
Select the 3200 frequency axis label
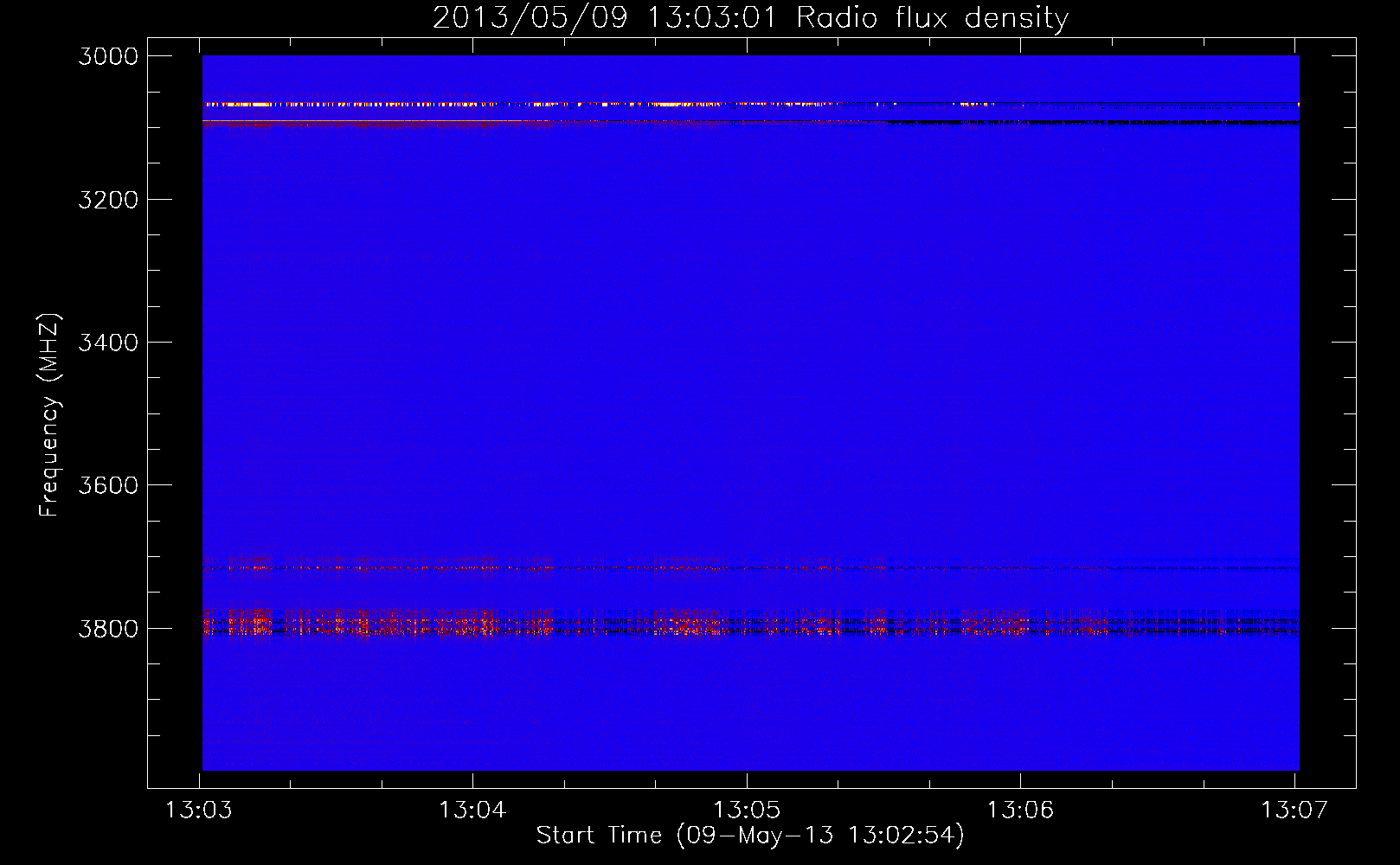tap(108, 200)
